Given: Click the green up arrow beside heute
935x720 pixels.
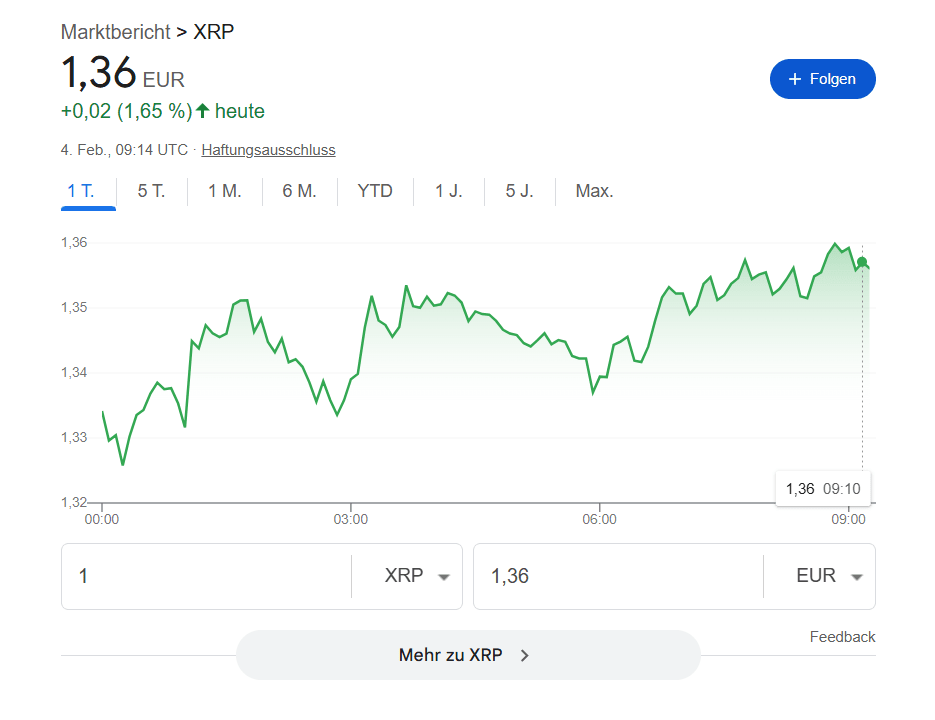Looking at the screenshot, I should pyautogui.click(x=203, y=110).
